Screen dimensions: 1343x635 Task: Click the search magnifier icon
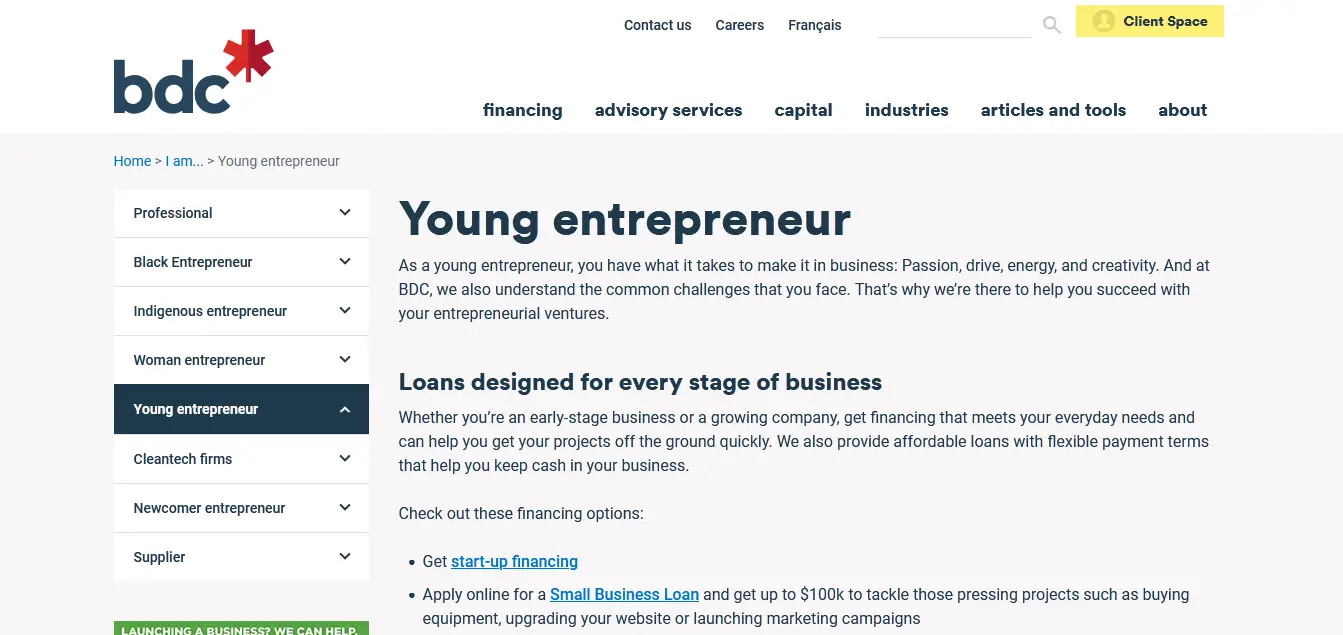[x=1051, y=25]
